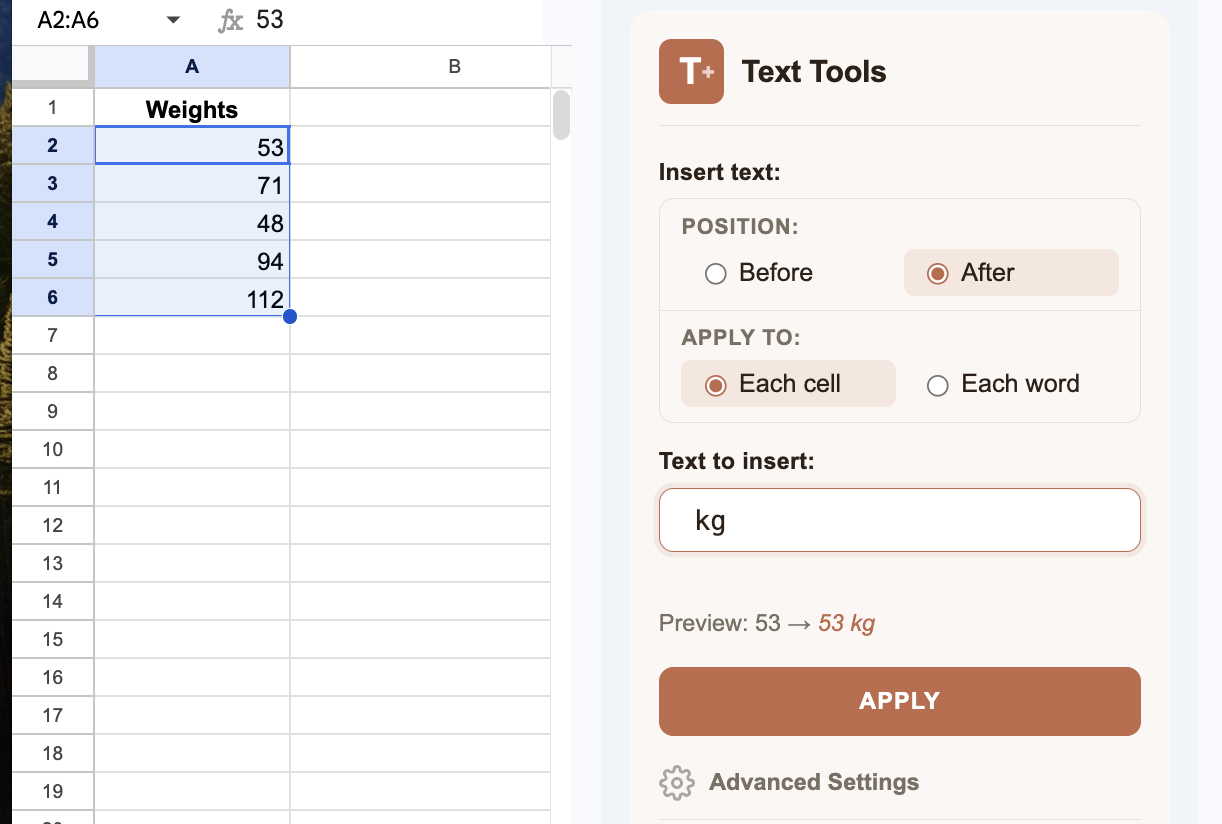
Task: Select the cell containing 112
Action: pos(191,296)
